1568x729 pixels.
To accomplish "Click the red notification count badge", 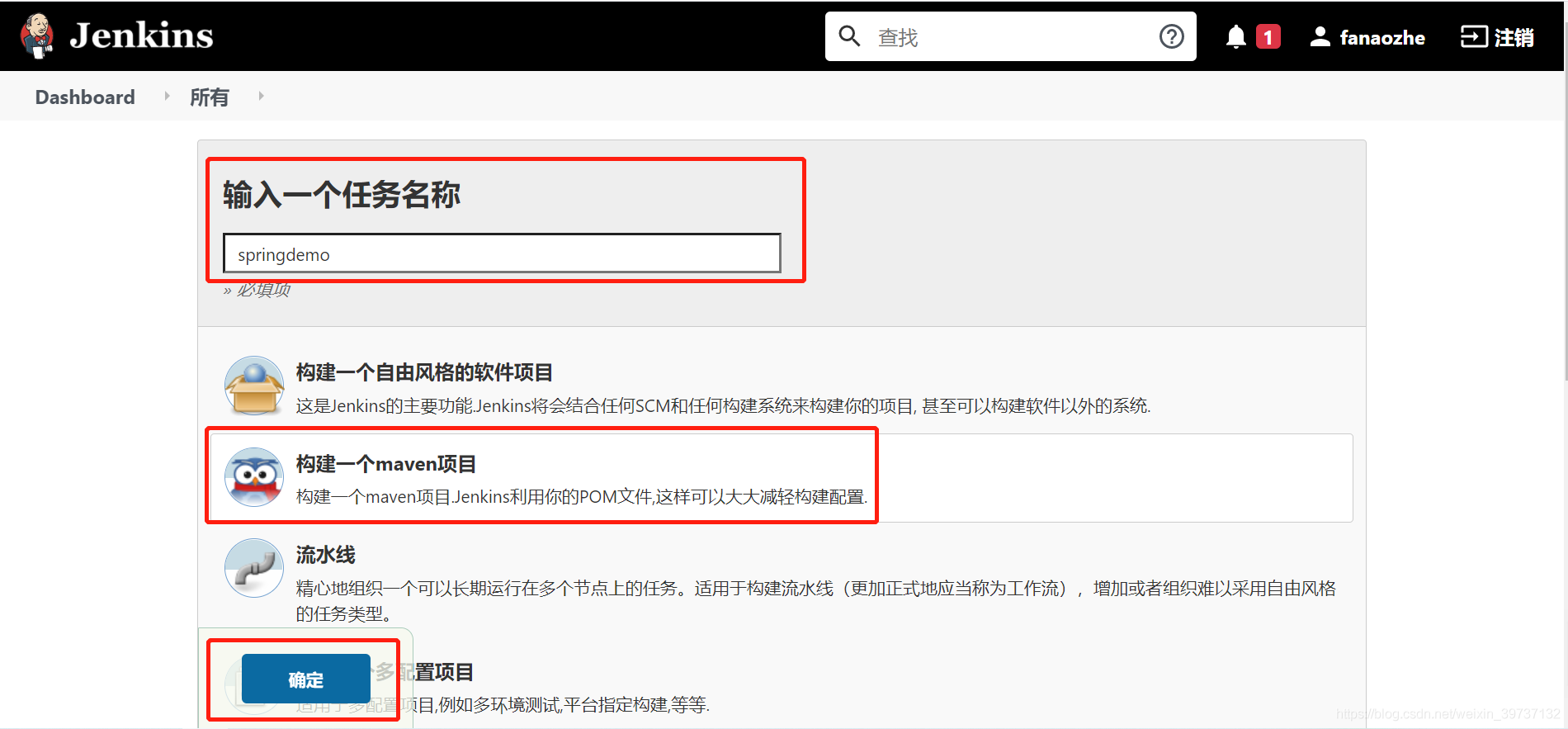I will click(x=1268, y=37).
